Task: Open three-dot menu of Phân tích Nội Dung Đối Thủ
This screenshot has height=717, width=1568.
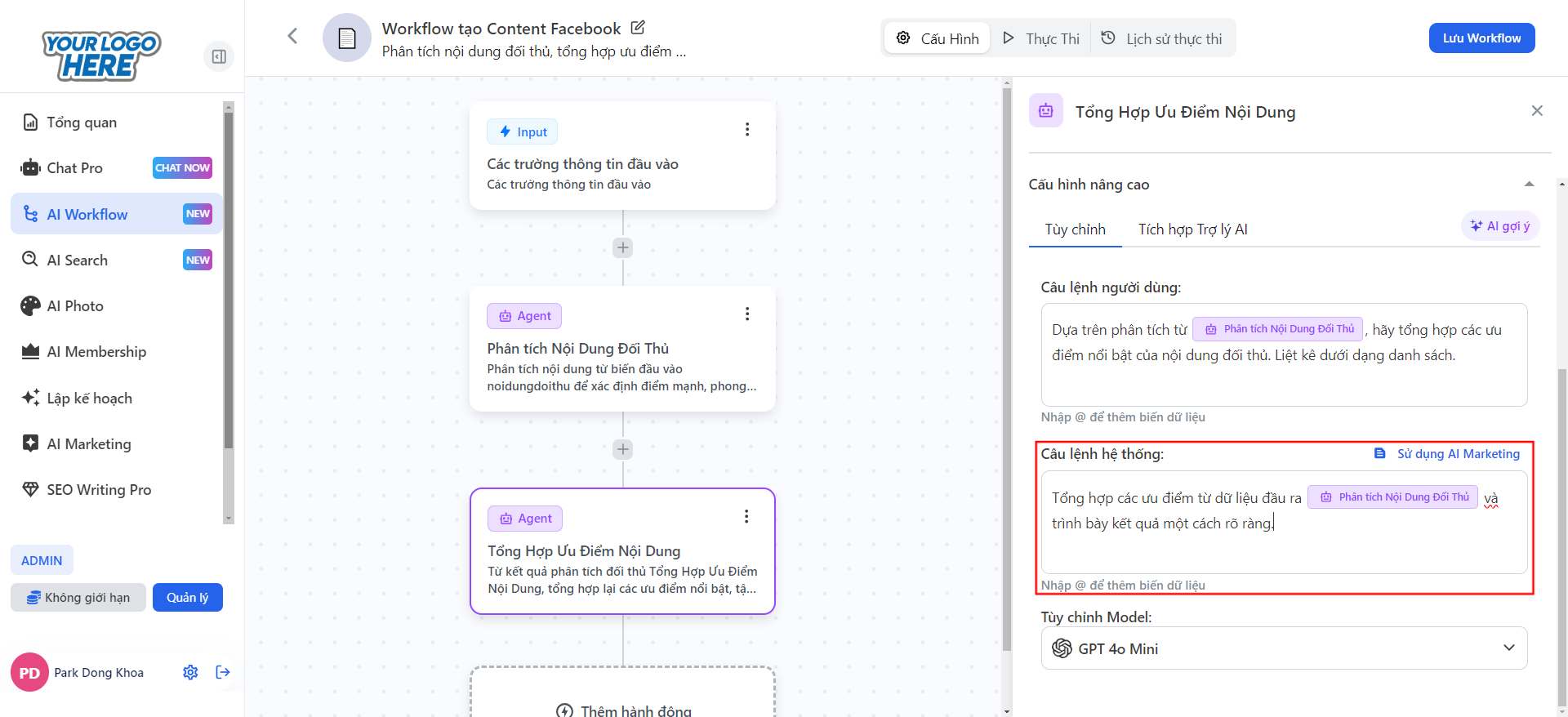Action: (x=746, y=314)
